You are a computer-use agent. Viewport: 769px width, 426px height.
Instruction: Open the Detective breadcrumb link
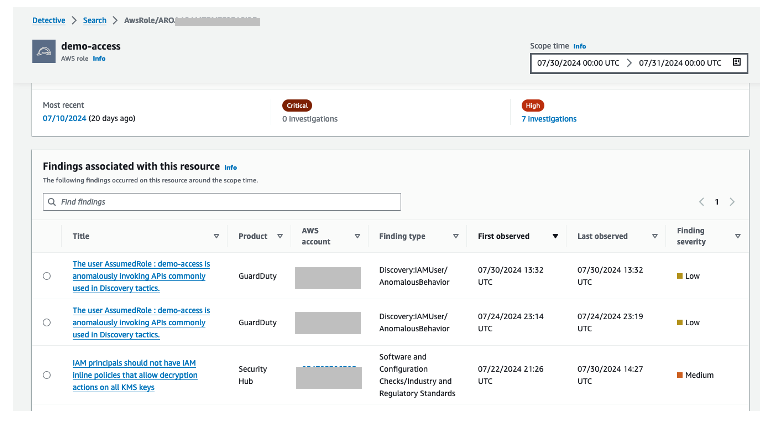pyautogui.click(x=49, y=20)
